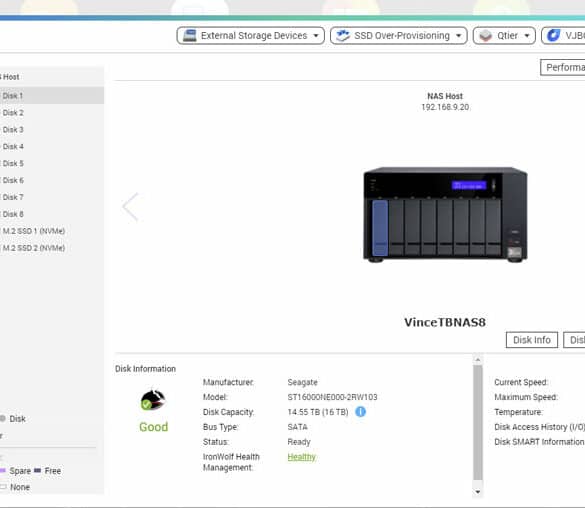Click the Temperature label
The height and width of the screenshot is (508, 585).
[518, 412]
